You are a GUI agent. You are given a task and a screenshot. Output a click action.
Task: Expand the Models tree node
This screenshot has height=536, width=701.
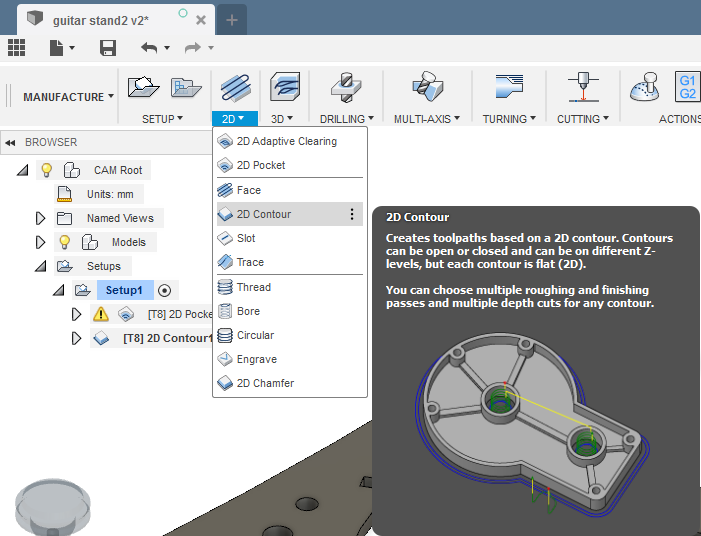point(40,242)
